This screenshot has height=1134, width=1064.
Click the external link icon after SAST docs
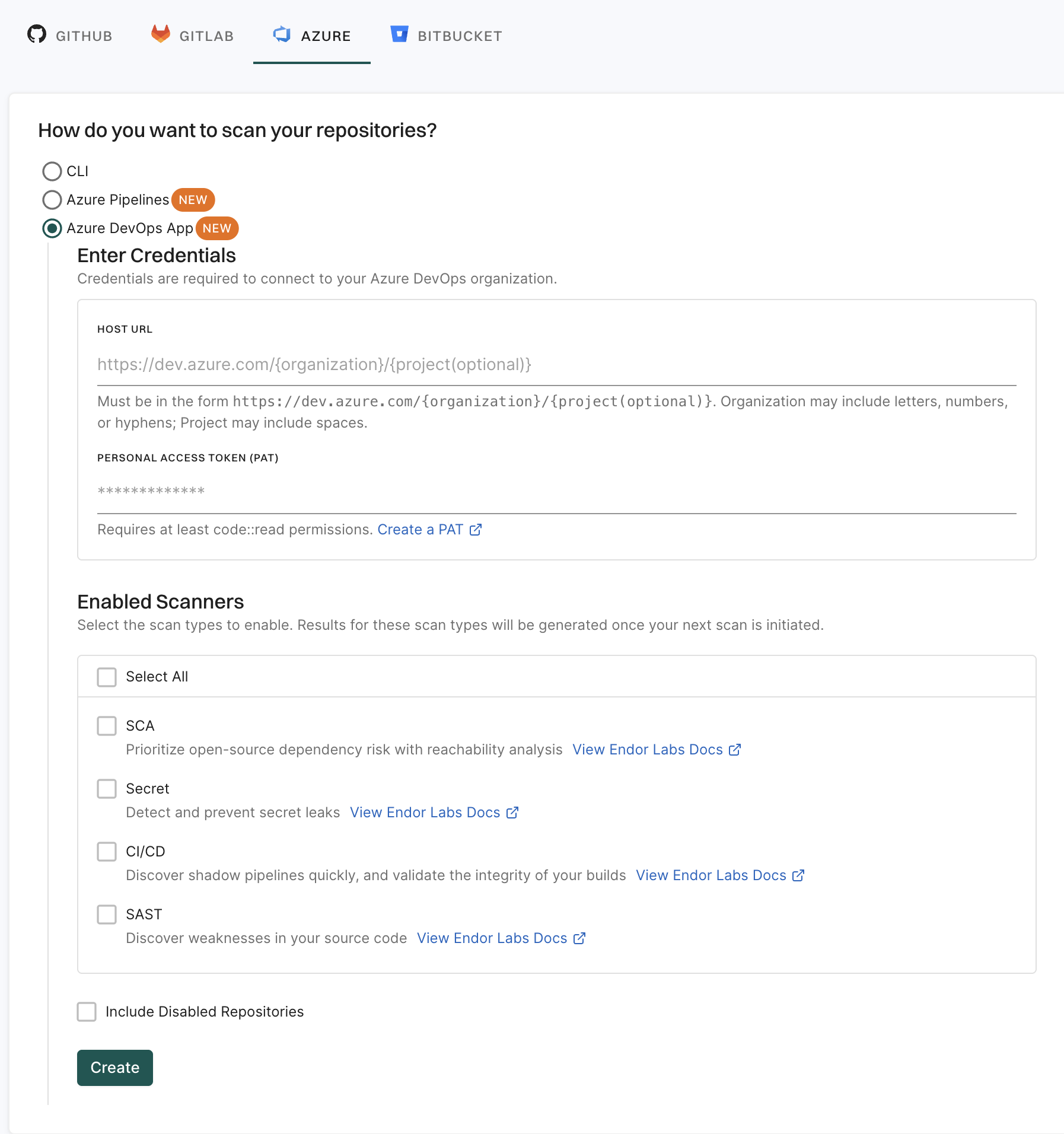click(579, 938)
